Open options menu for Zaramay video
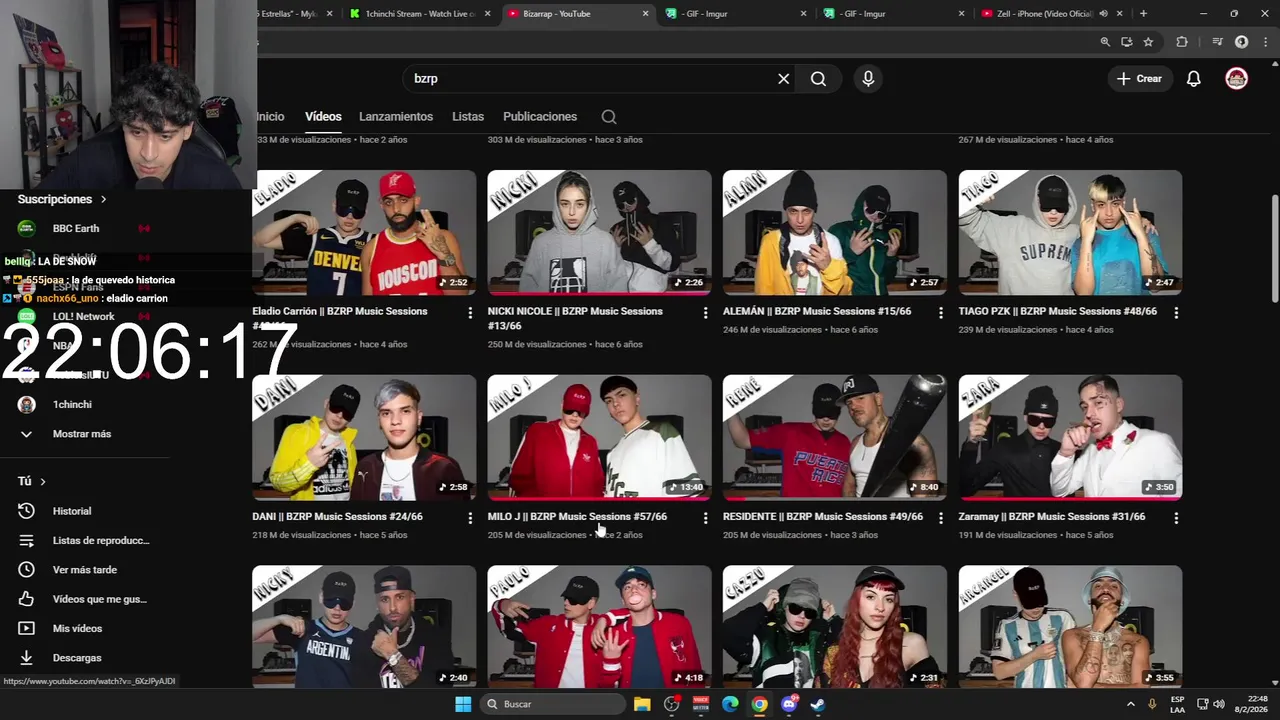Image resolution: width=1280 pixels, height=720 pixels. click(x=1176, y=518)
